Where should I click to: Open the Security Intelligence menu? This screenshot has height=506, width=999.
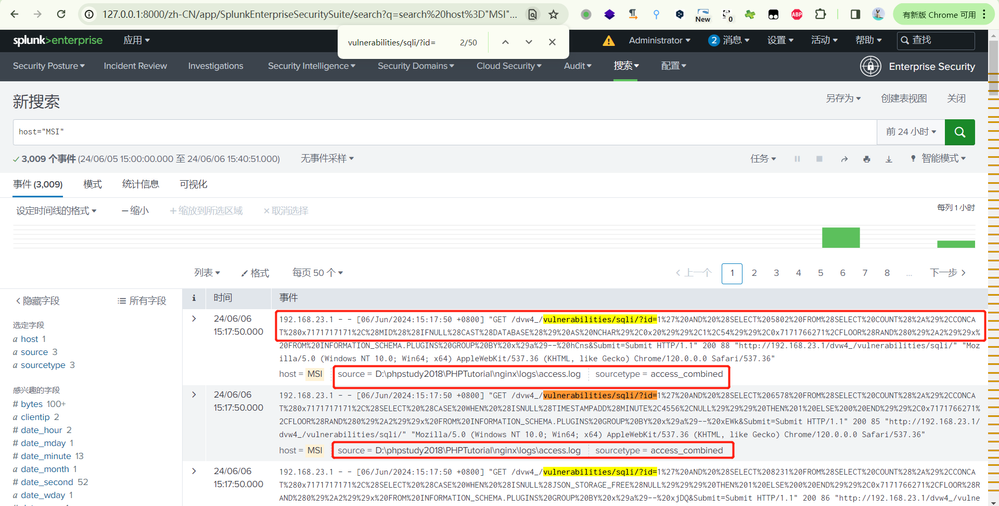pyautogui.click(x=312, y=66)
